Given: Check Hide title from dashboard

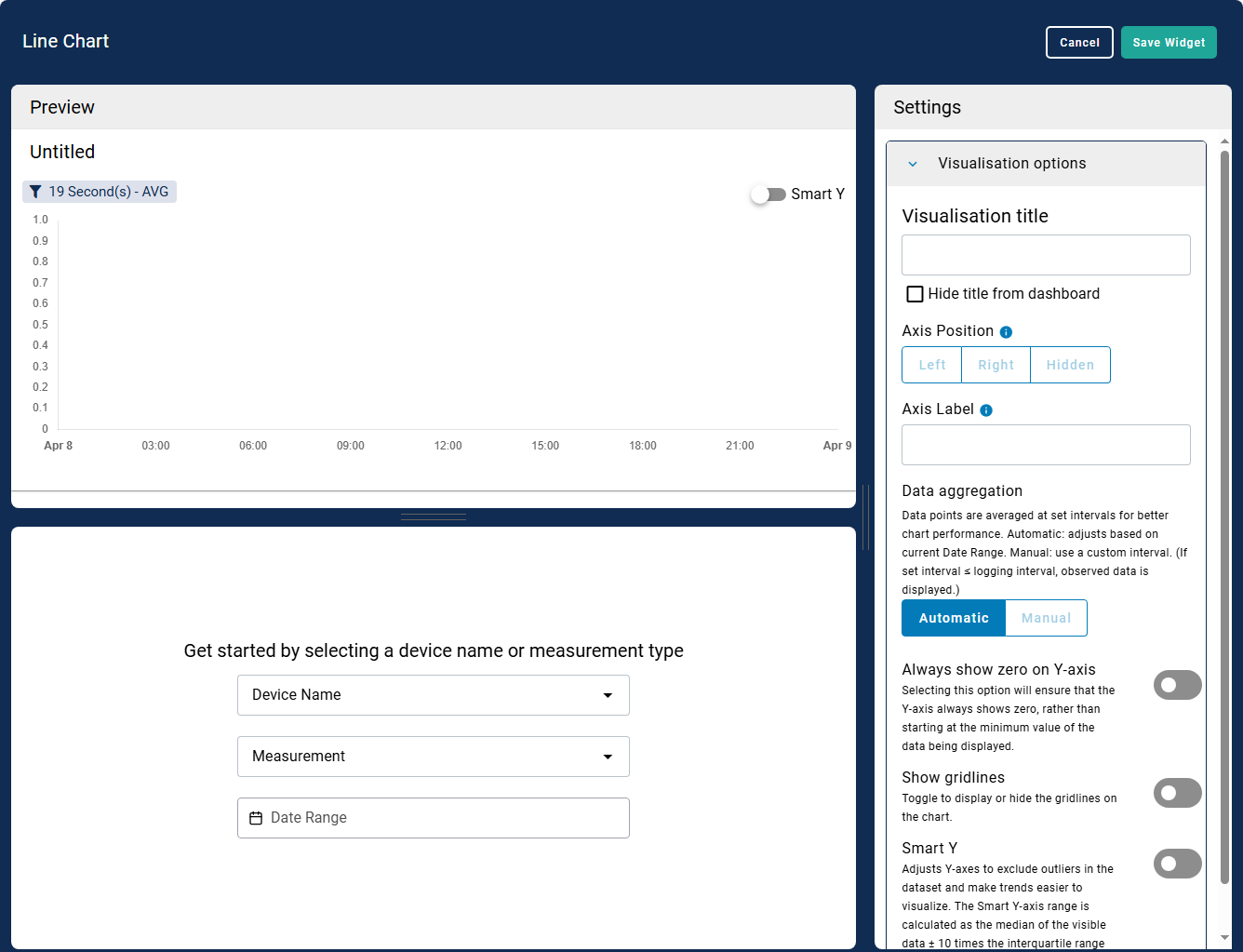Looking at the screenshot, I should coord(916,294).
